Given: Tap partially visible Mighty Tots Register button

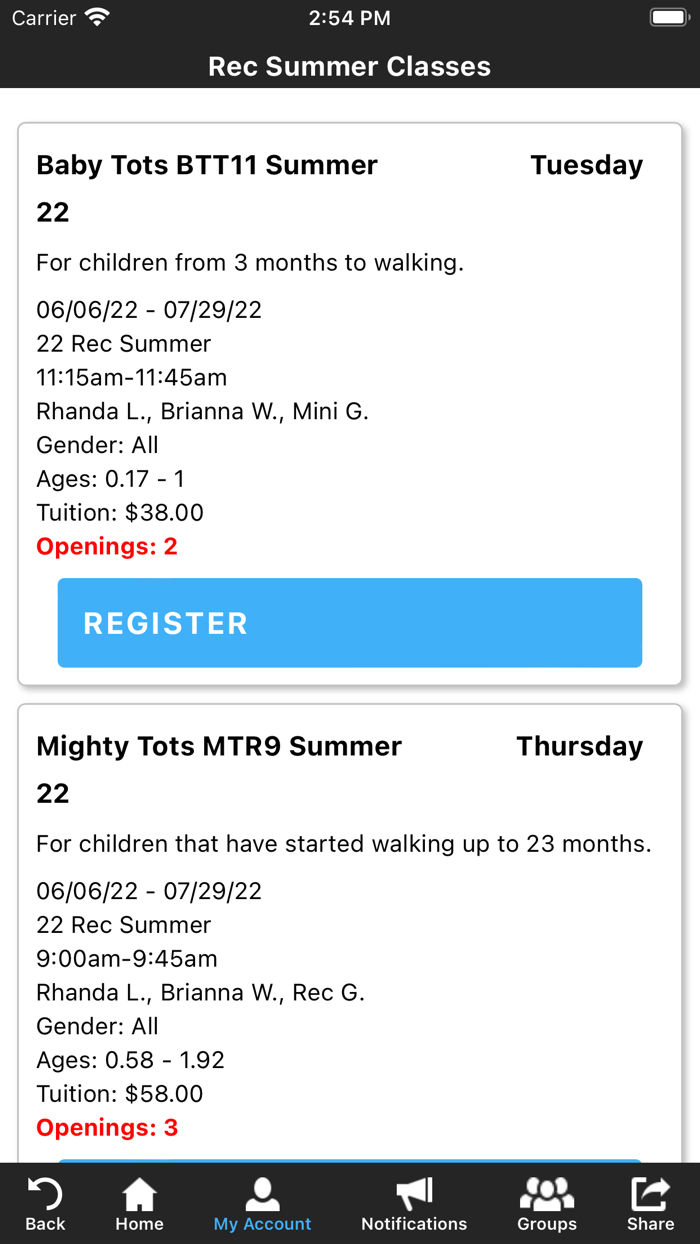Looking at the screenshot, I should (x=350, y=1161).
